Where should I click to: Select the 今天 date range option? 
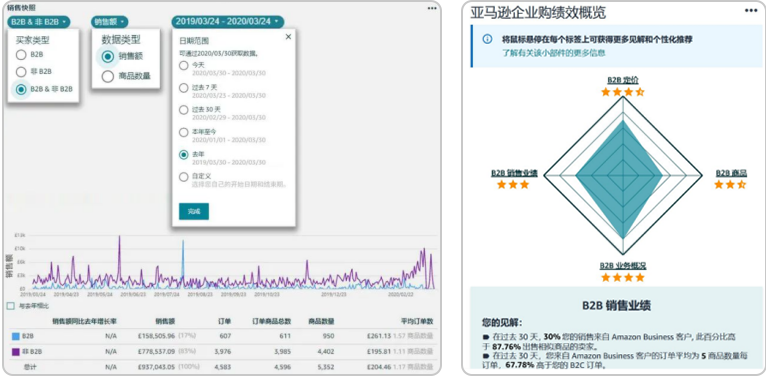(184, 65)
